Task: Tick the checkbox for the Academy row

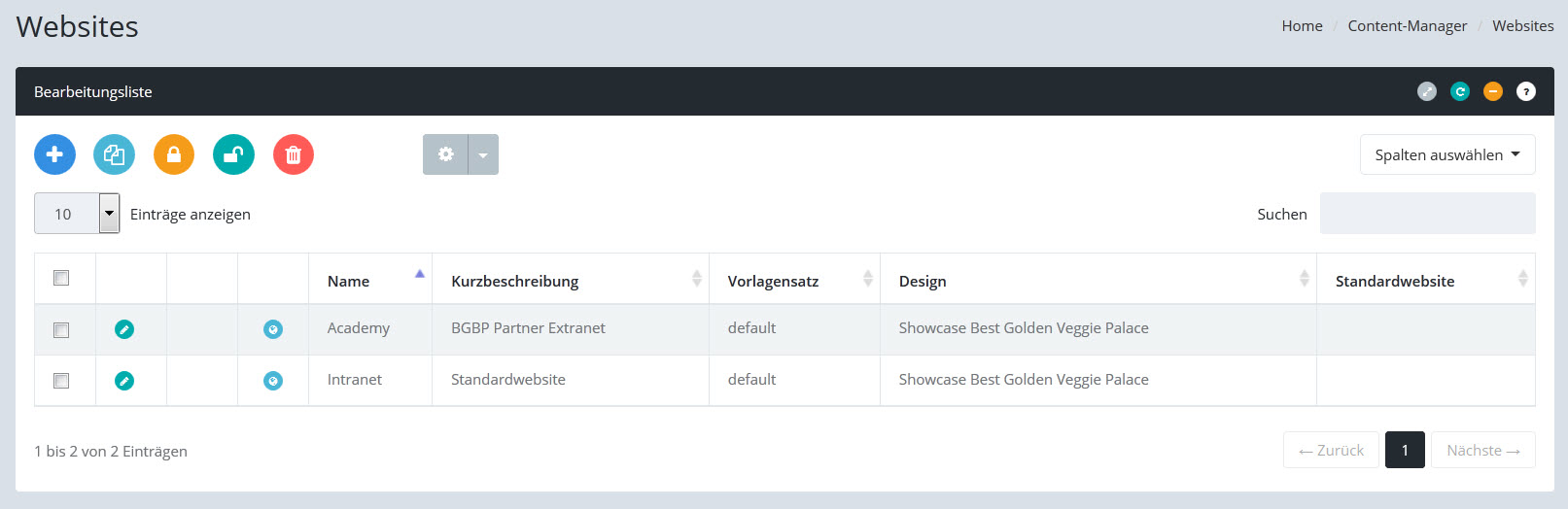Action: pos(61,330)
